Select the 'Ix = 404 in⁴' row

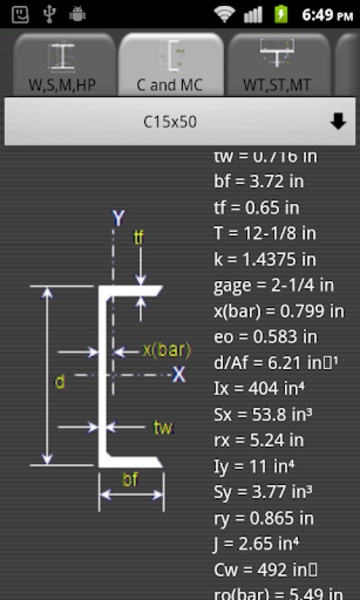tap(259, 388)
